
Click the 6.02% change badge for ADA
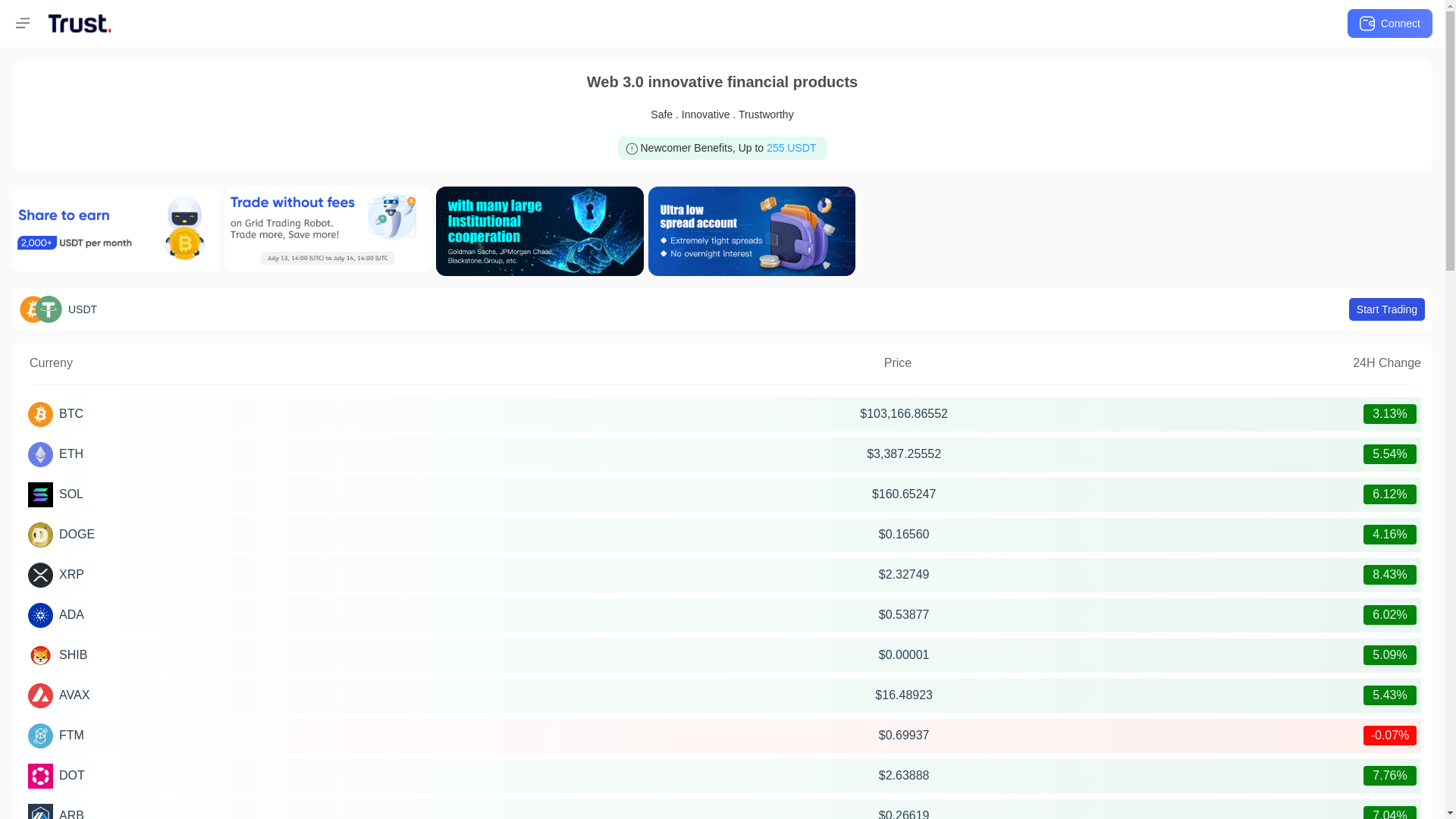pyautogui.click(x=1389, y=615)
